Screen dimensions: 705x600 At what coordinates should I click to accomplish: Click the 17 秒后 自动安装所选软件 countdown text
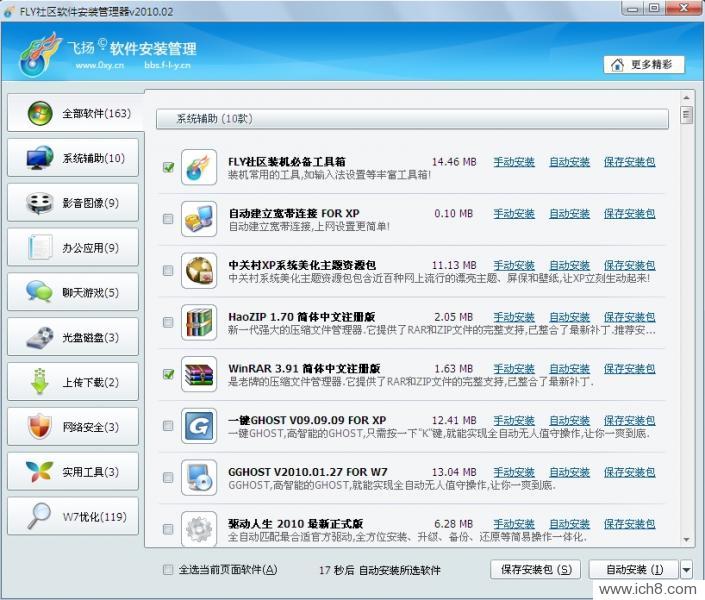point(380,570)
